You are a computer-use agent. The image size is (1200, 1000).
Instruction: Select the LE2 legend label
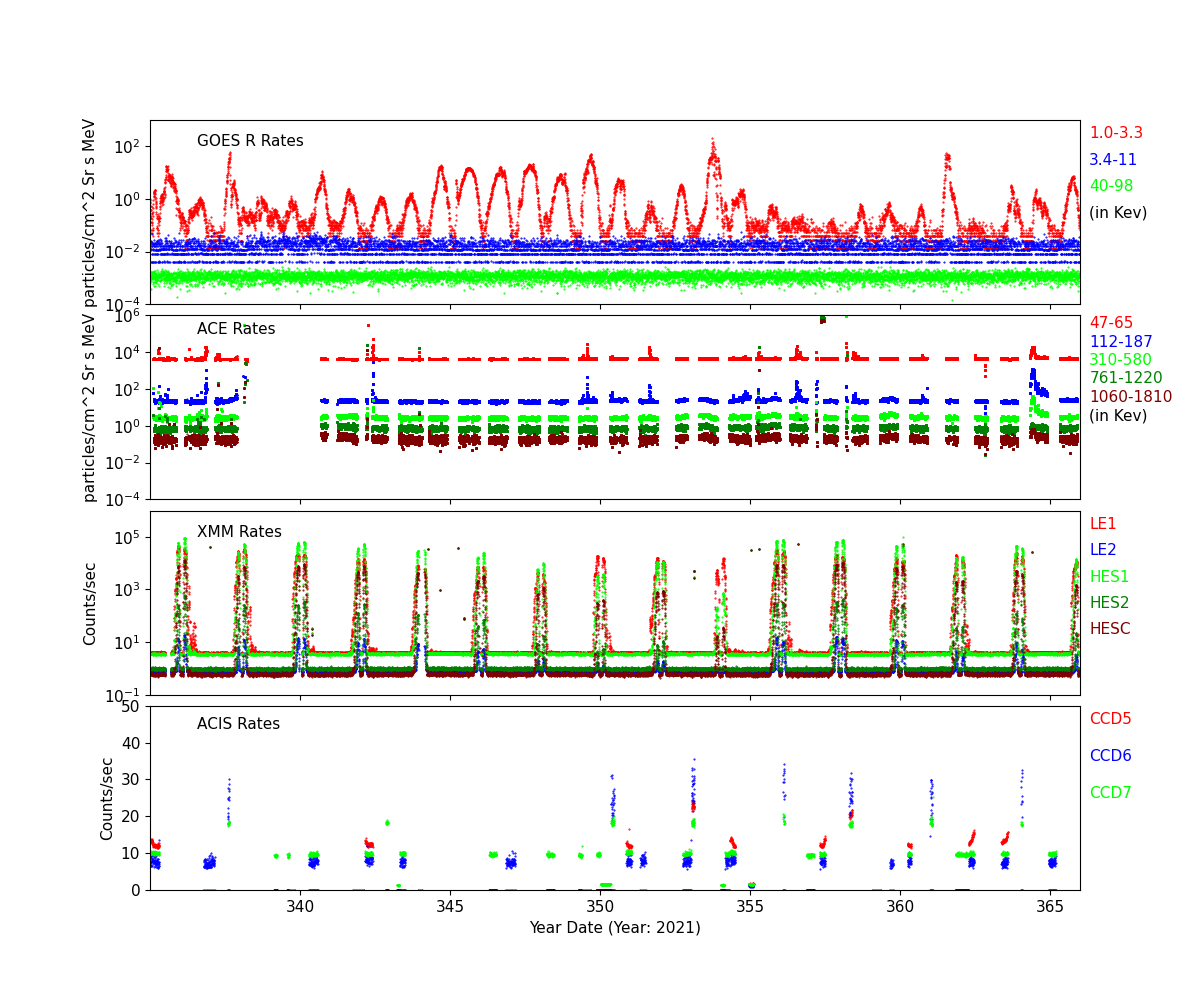(1102, 550)
